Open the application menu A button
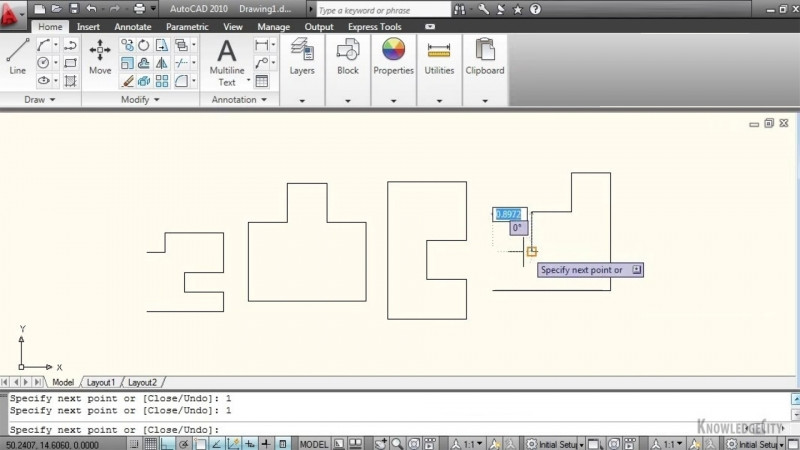Viewport: 800px width, 450px height. [x=11, y=14]
